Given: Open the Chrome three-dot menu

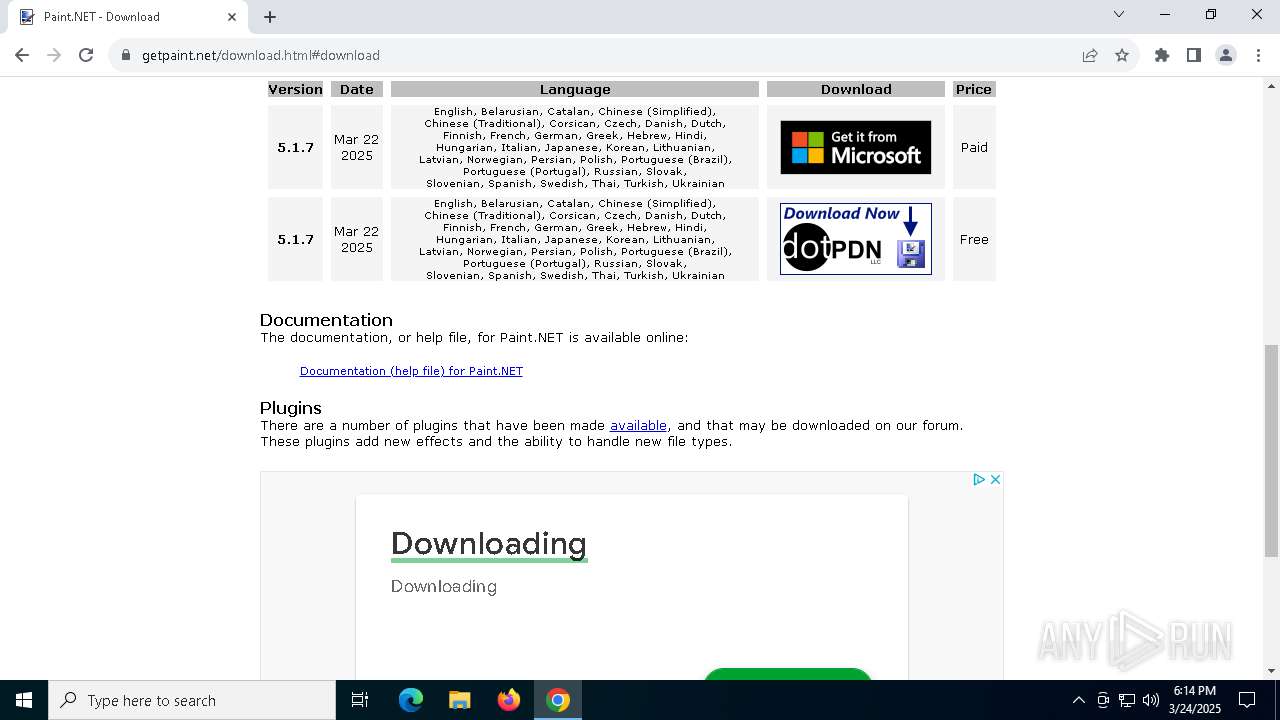Looking at the screenshot, I should point(1258,55).
